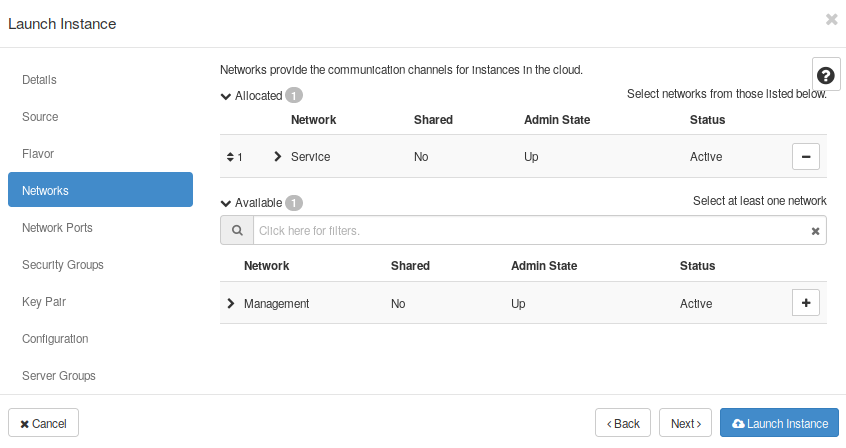The width and height of the screenshot is (846, 448).
Task: Expand the Management network details
Action: pyautogui.click(x=231, y=304)
